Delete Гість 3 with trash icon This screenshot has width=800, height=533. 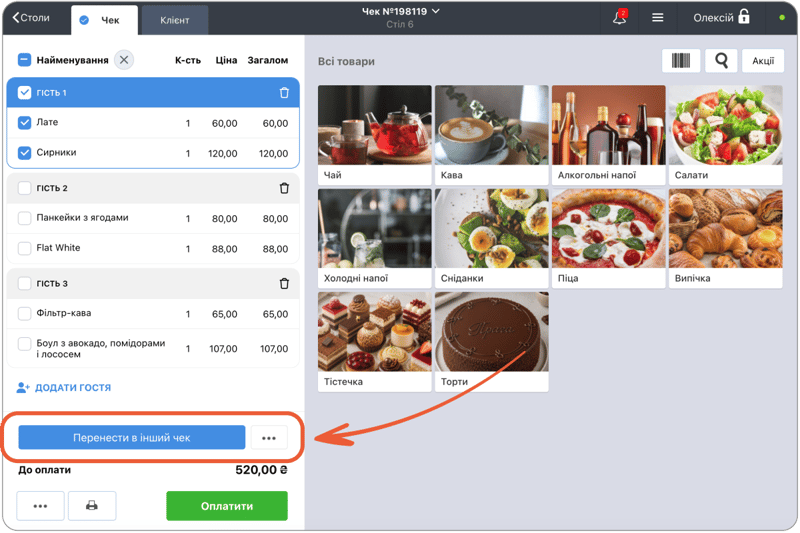tap(284, 284)
